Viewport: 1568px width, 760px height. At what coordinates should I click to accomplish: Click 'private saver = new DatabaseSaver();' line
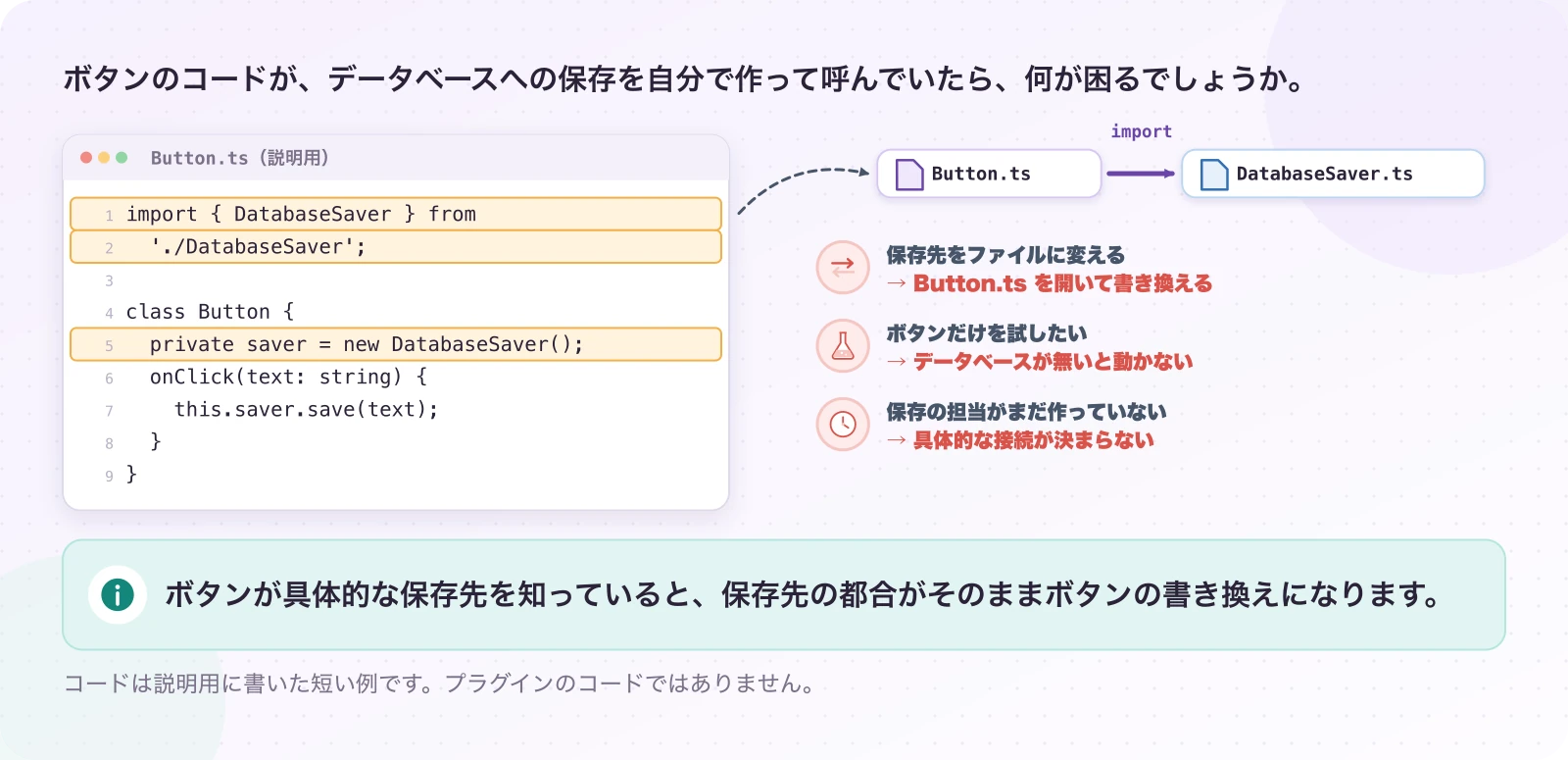click(396, 344)
